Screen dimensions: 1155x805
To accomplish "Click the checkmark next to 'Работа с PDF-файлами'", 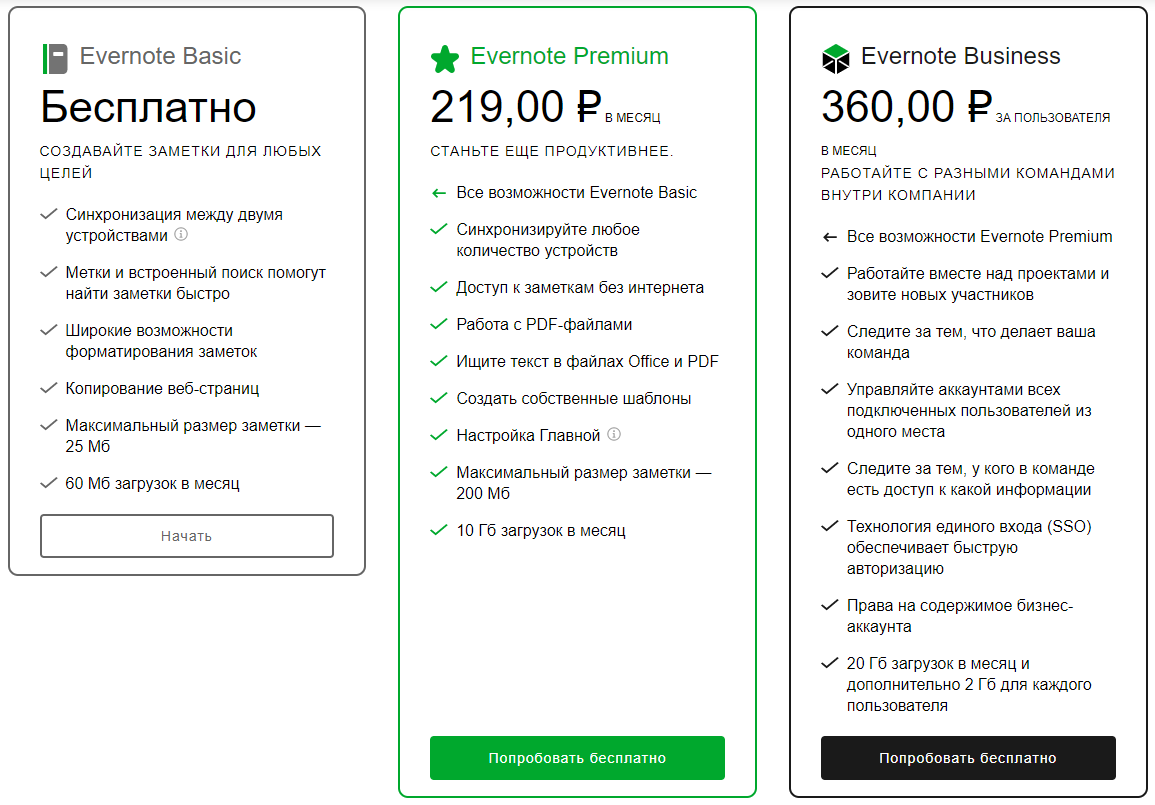I will pyautogui.click(x=438, y=324).
